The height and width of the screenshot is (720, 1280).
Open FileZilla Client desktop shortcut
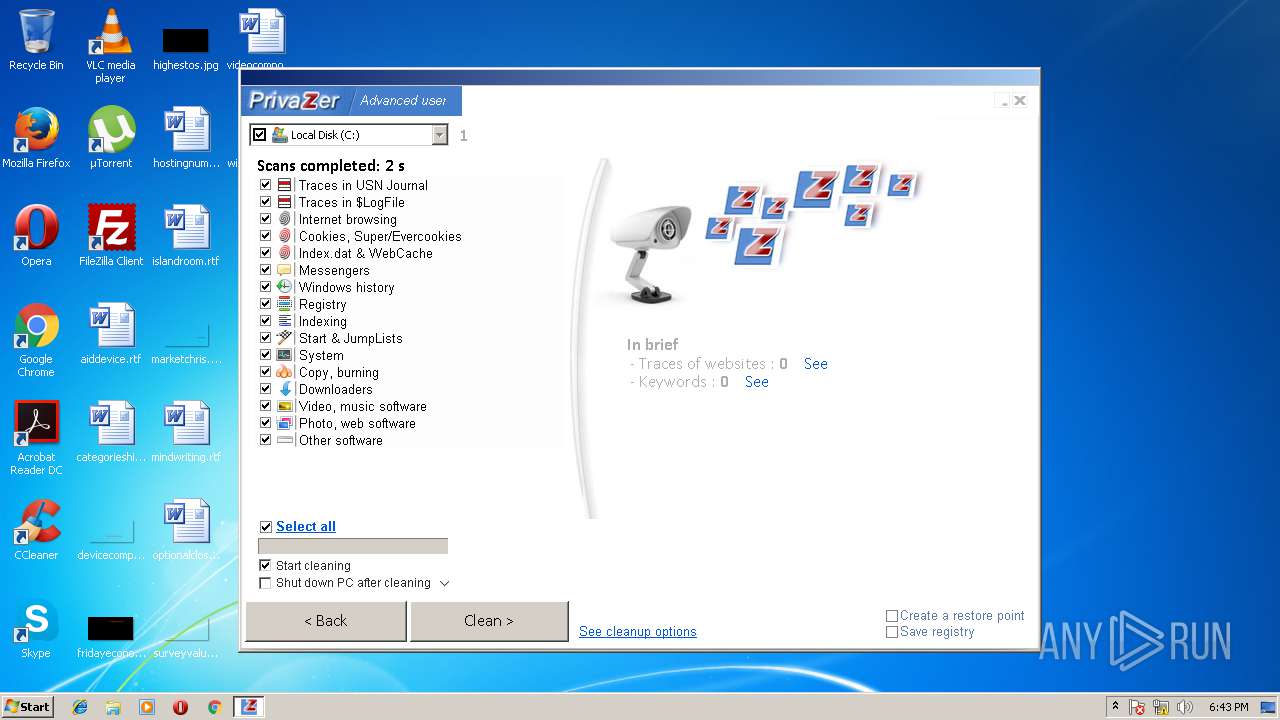click(x=110, y=236)
